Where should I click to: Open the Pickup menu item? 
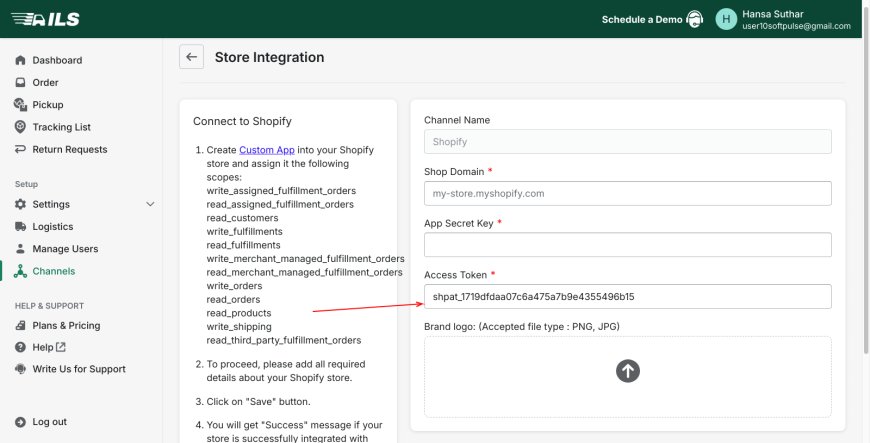coord(48,104)
